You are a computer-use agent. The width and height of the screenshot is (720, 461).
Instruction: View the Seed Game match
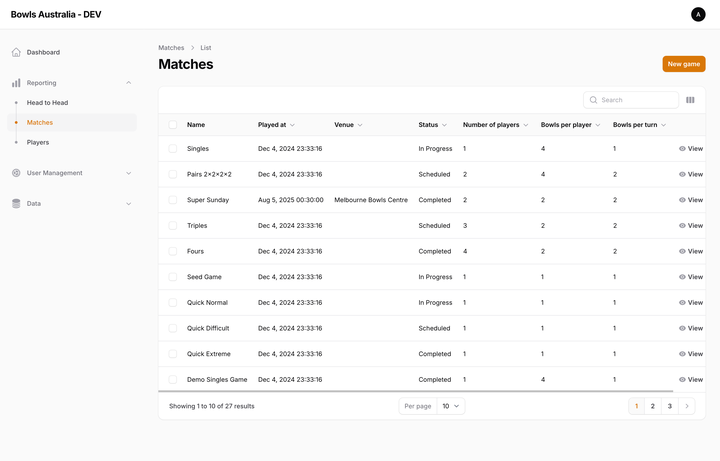[691, 277]
